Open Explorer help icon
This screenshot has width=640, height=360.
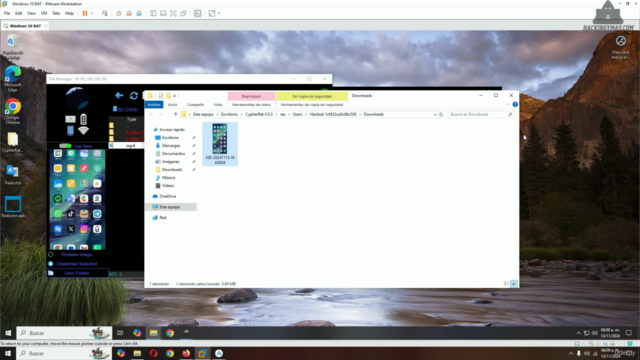[515, 104]
